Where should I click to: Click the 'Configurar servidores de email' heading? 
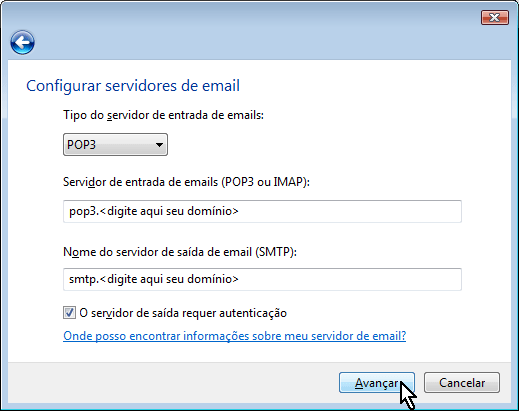pos(133,86)
